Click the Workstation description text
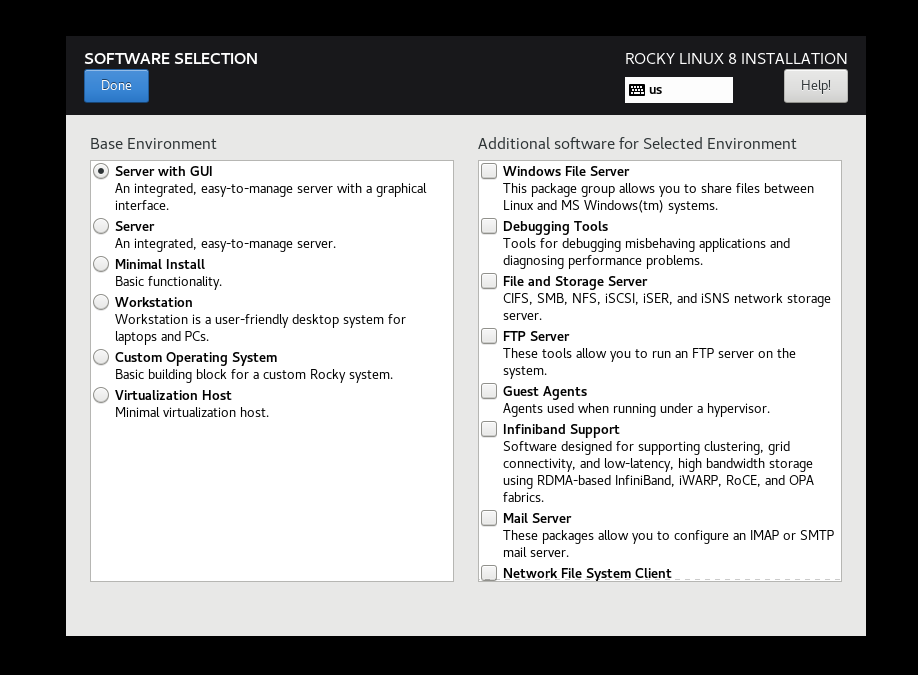Screen dimensions: 918x675 click(x=260, y=328)
